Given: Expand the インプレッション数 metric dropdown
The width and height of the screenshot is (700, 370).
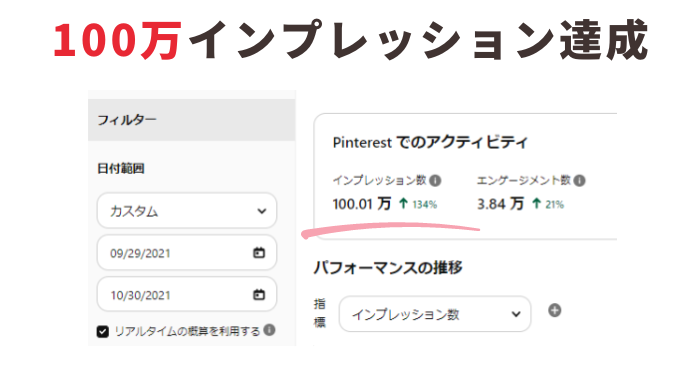Looking at the screenshot, I should [x=435, y=314].
